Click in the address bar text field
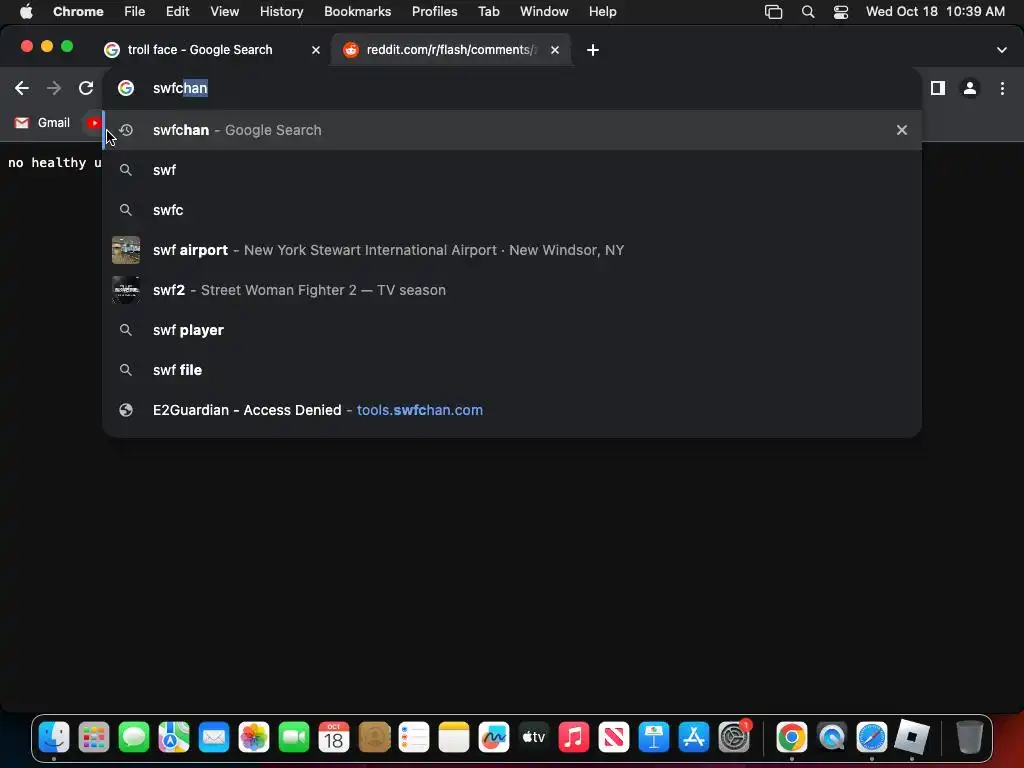This screenshot has height=768, width=1024. tap(512, 88)
